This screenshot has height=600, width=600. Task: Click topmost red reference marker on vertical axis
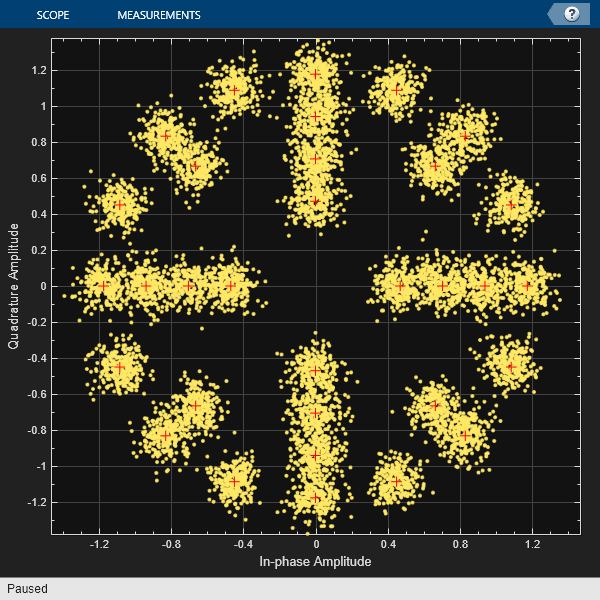(316, 73)
